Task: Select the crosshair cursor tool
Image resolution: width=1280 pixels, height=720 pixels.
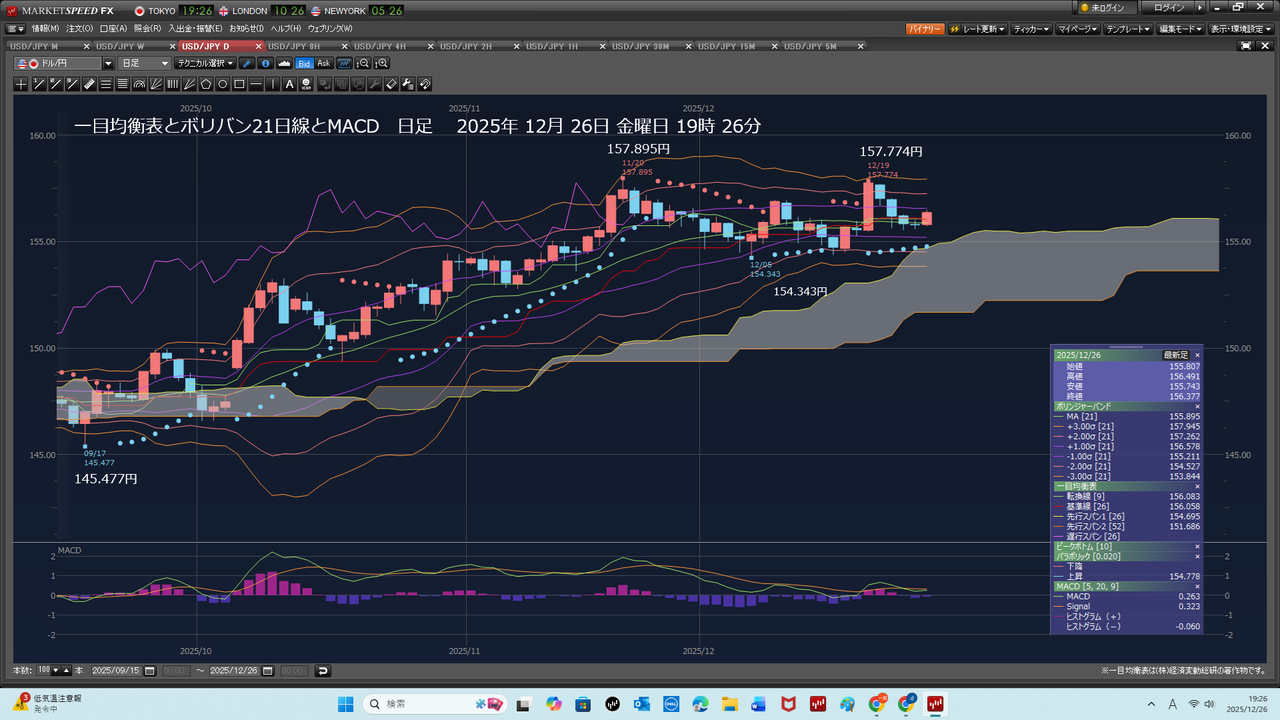Action: point(20,84)
